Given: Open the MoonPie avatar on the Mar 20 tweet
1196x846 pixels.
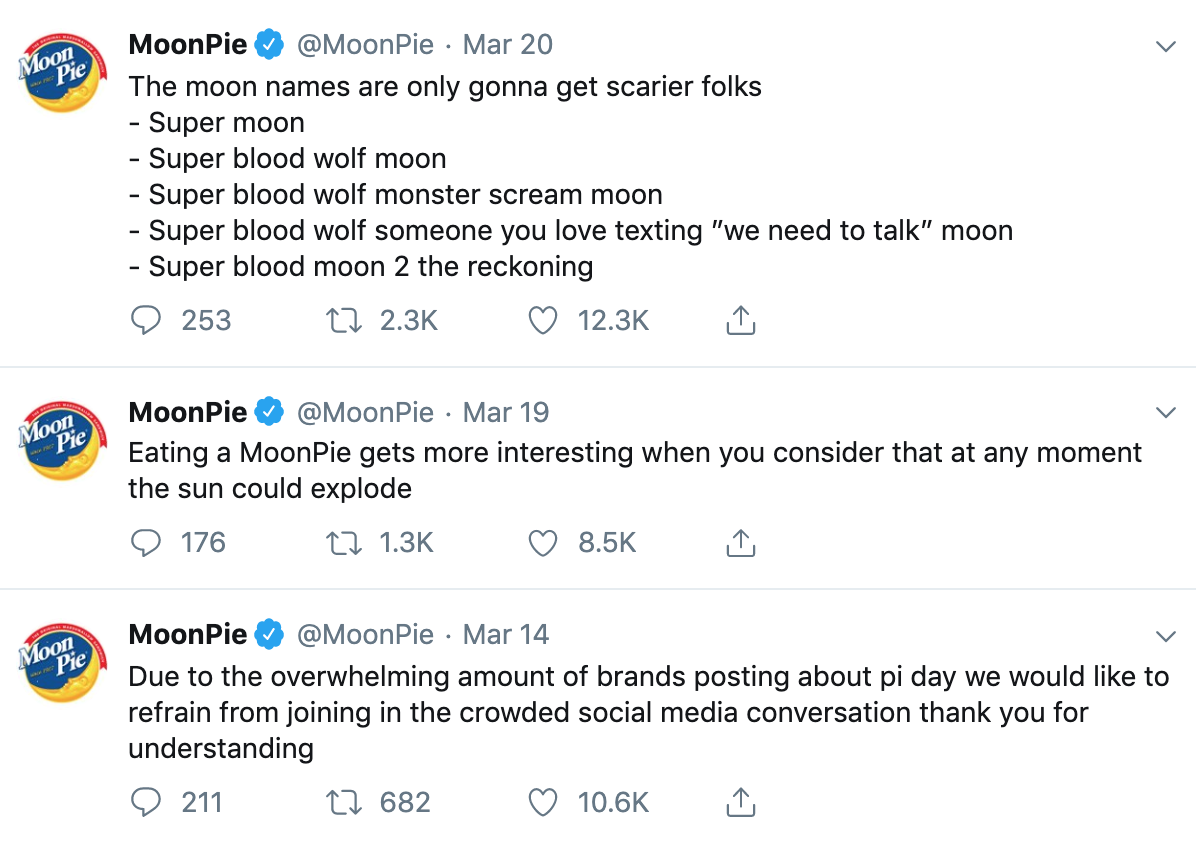Looking at the screenshot, I should [x=63, y=73].
